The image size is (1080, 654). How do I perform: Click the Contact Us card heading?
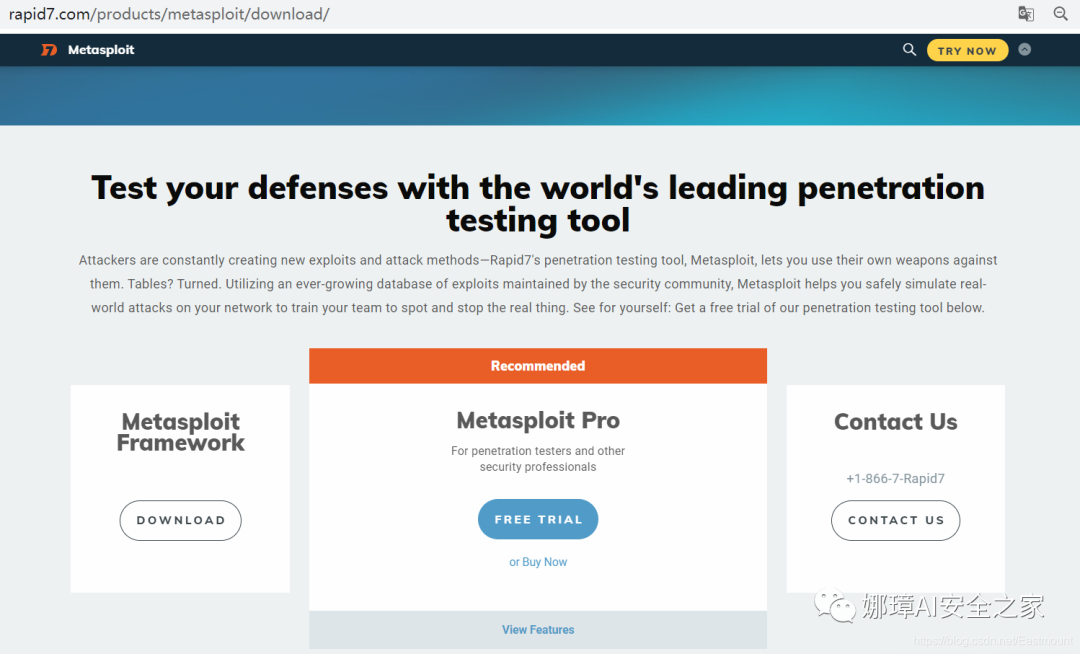pyautogui.click(x=895, y=421)
